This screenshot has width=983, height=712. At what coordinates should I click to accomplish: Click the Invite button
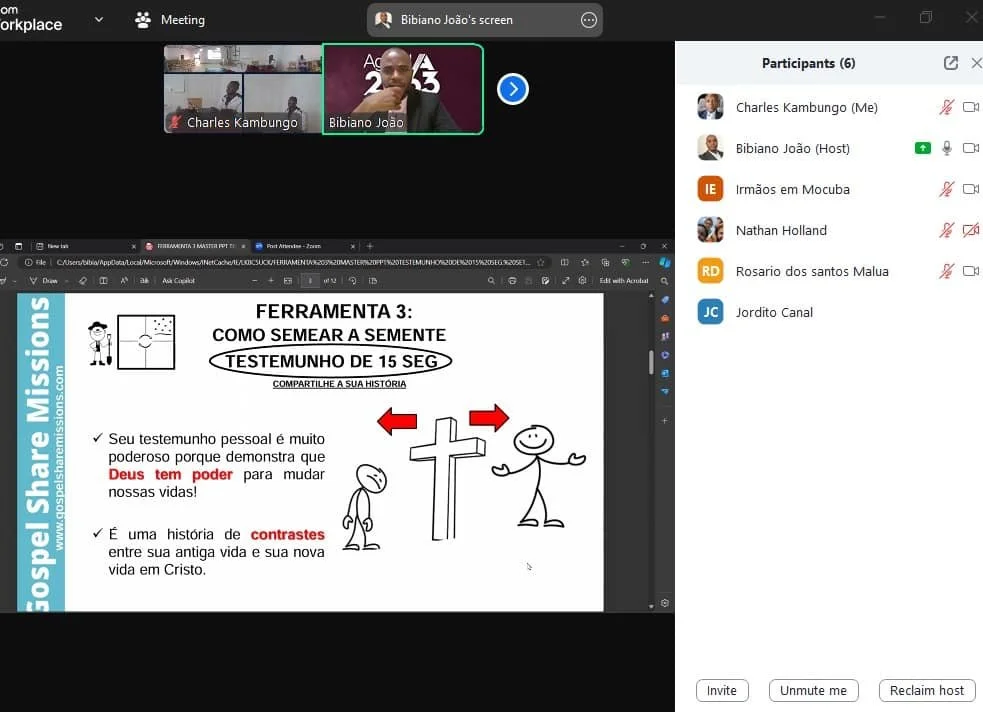pyautogui.click(x=722, y=690)
